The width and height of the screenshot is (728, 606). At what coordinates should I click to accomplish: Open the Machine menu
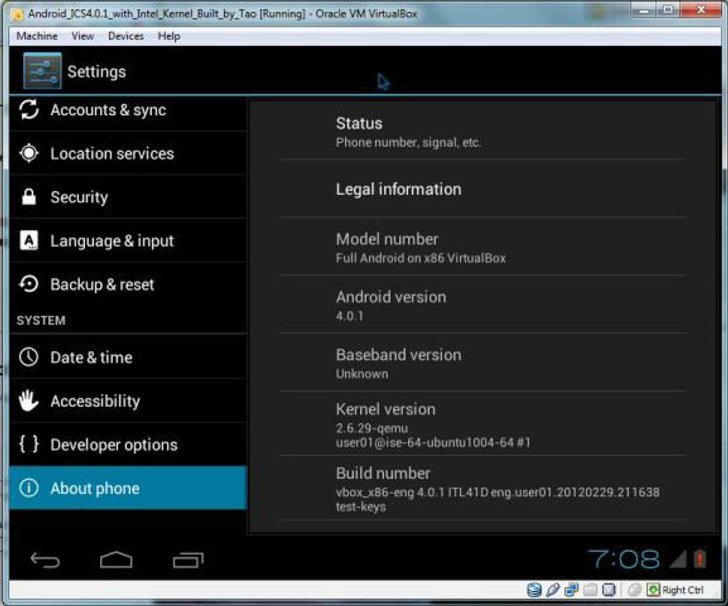(37, 36)
